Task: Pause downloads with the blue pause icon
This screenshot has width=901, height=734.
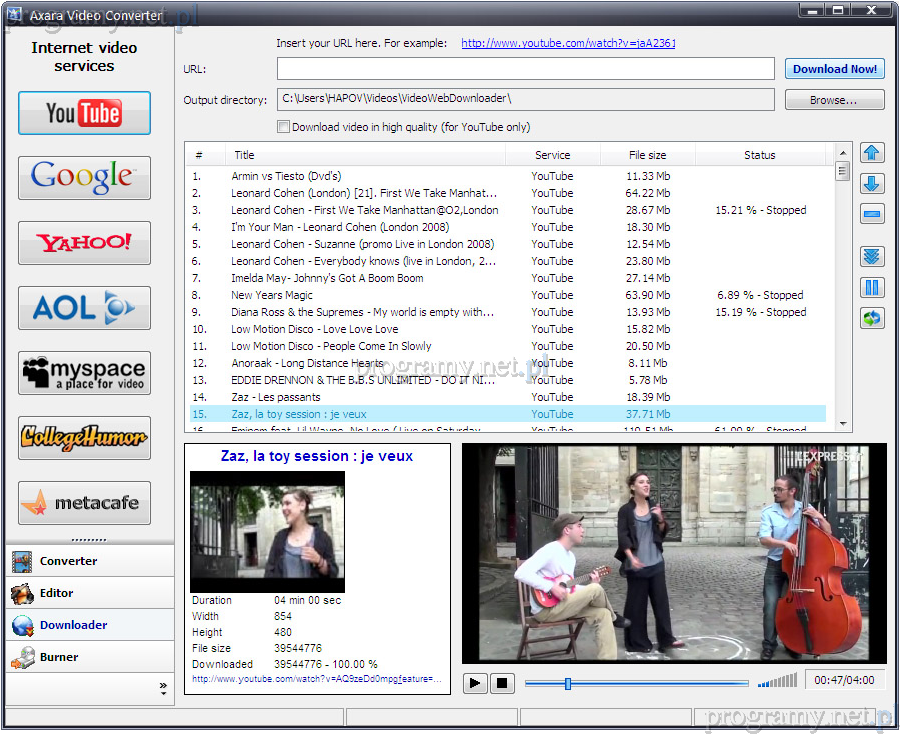Action: tap(872, 288)
